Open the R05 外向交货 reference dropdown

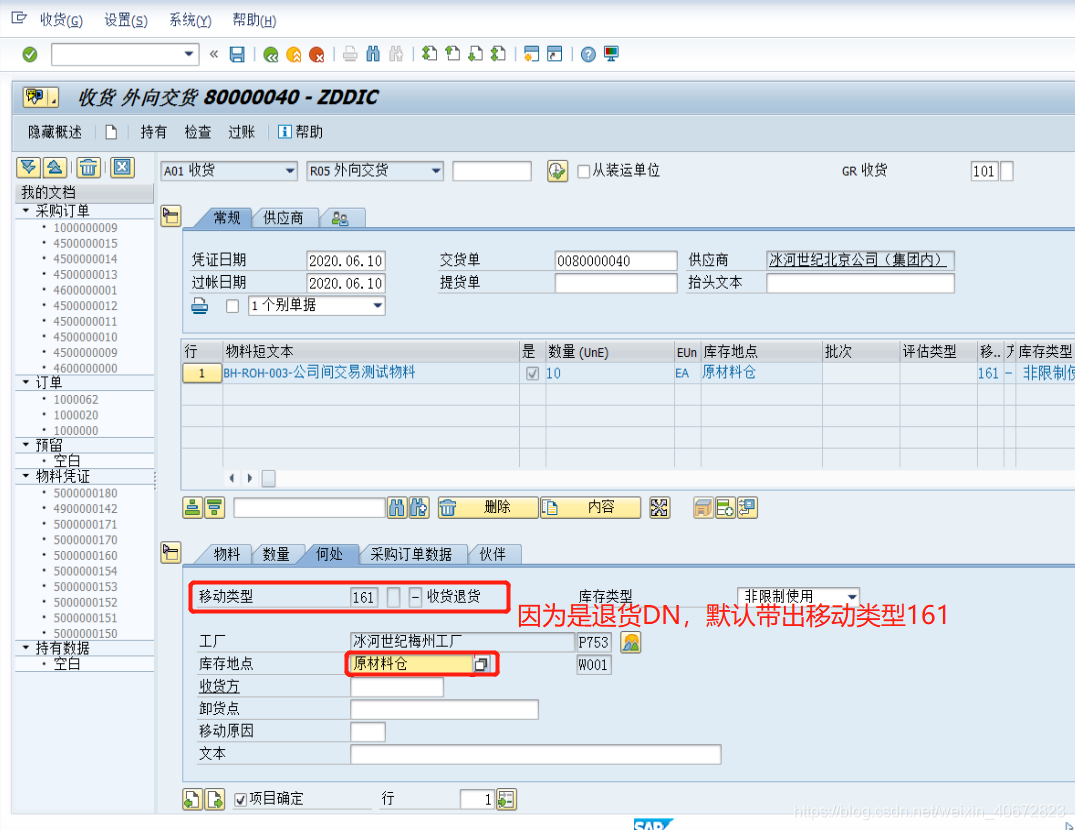(436, 171)
